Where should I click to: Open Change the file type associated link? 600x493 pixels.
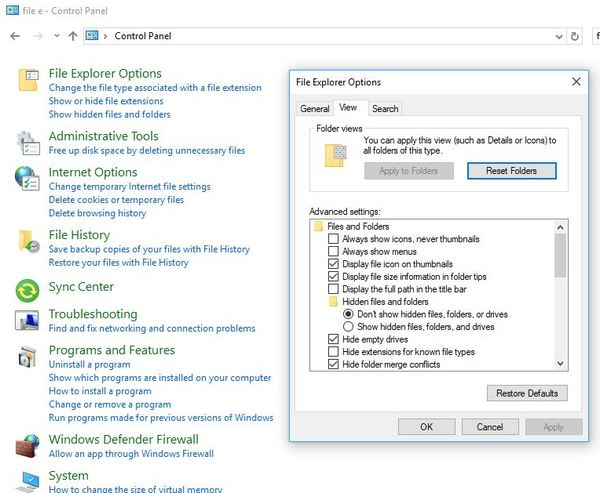155,88
